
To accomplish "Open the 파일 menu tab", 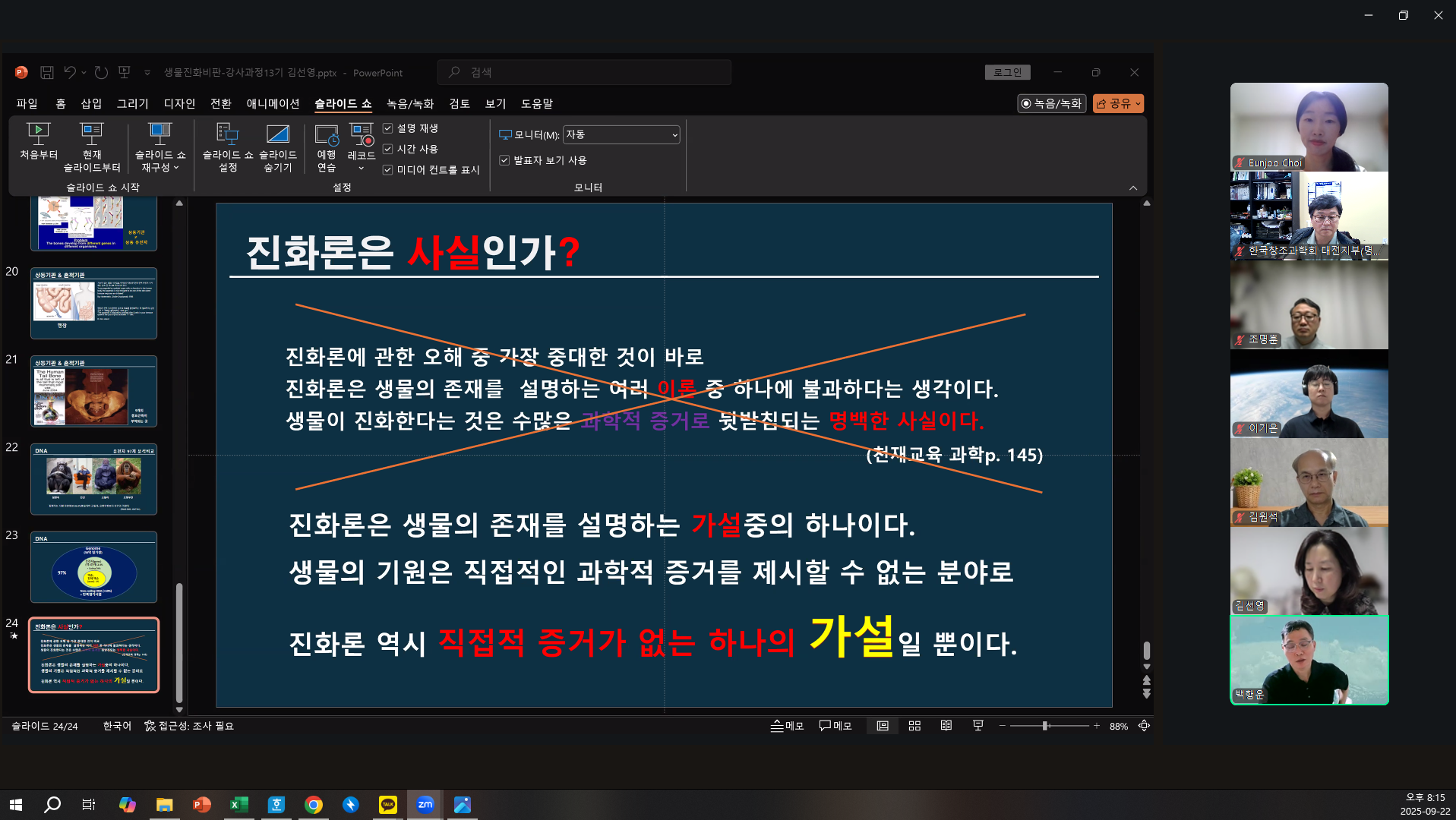I will click(x=27, y=103).
